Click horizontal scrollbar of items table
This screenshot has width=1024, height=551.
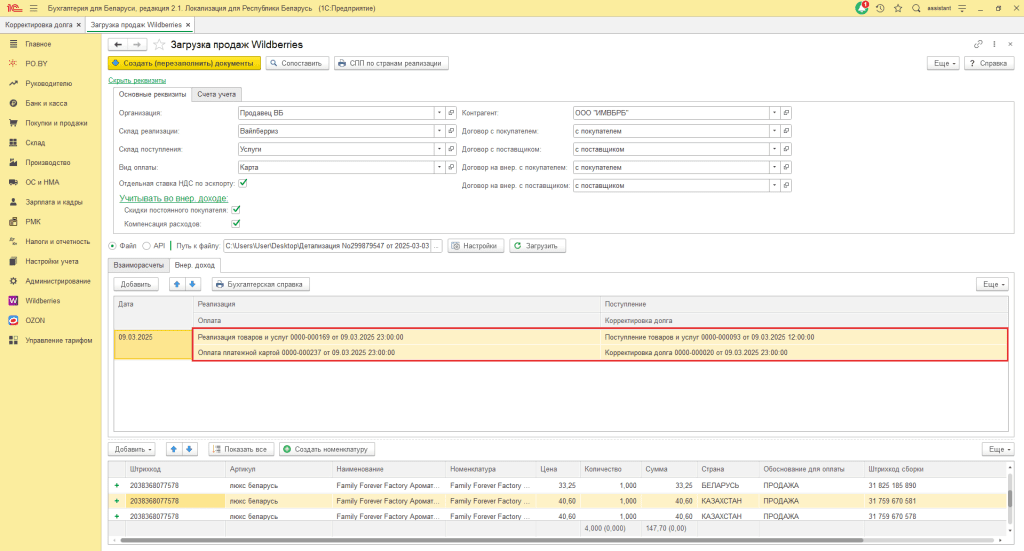(x=491, y=541)
